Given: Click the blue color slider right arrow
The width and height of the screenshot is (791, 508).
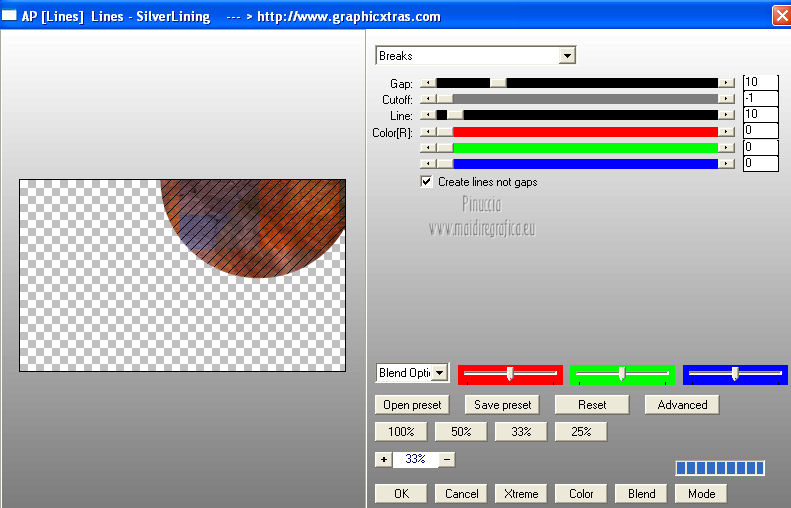Looking at the screenshot, I should click(726, 164).
